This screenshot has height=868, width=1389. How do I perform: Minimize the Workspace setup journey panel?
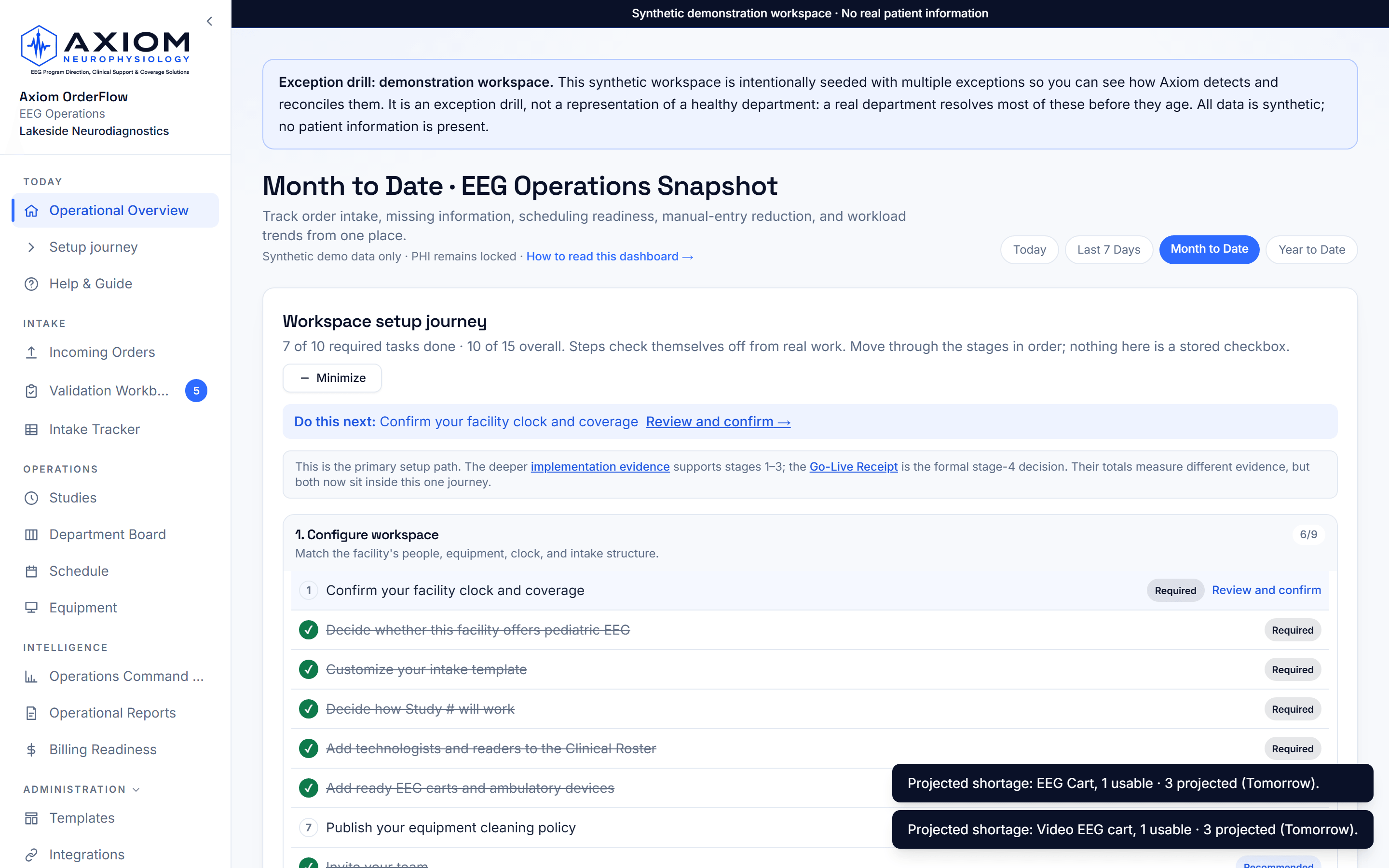click(332, 379)
